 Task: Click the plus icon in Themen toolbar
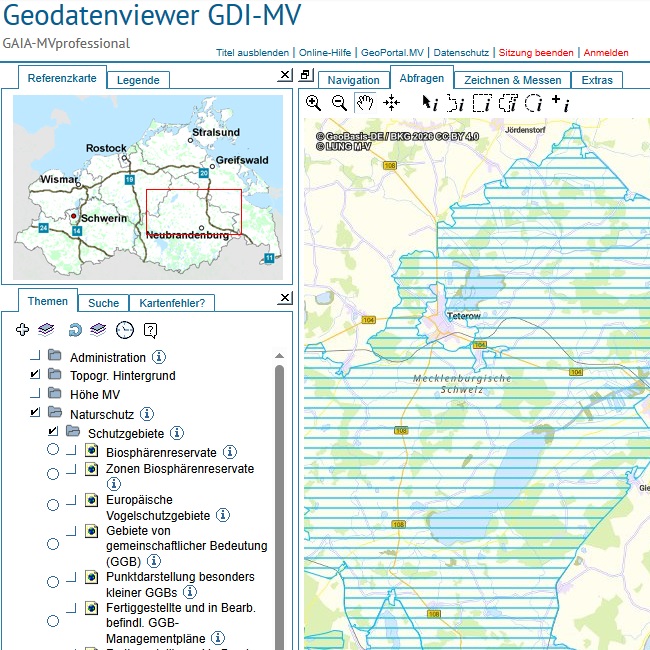click(22, 330)
